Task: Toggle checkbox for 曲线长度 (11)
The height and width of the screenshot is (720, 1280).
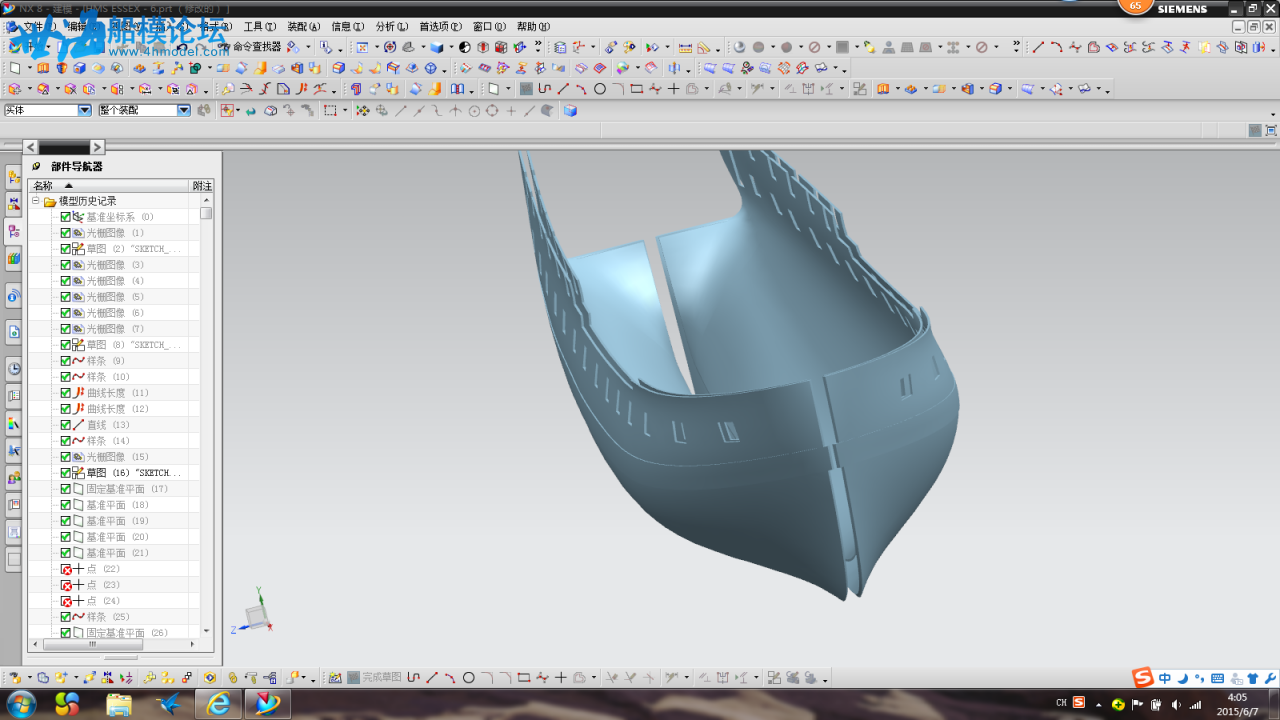Action: pos(65,393)
